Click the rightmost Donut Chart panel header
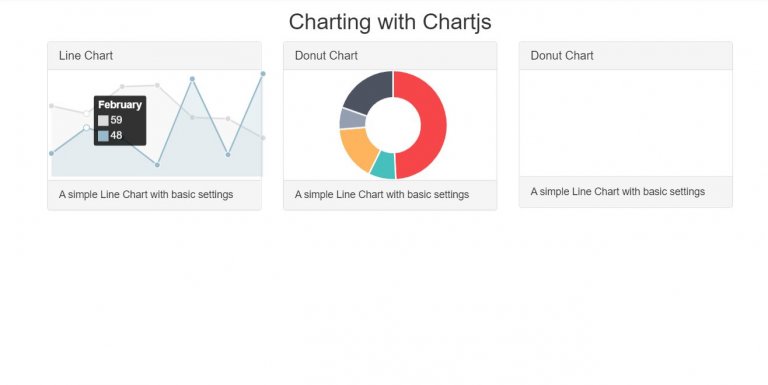 625,56
